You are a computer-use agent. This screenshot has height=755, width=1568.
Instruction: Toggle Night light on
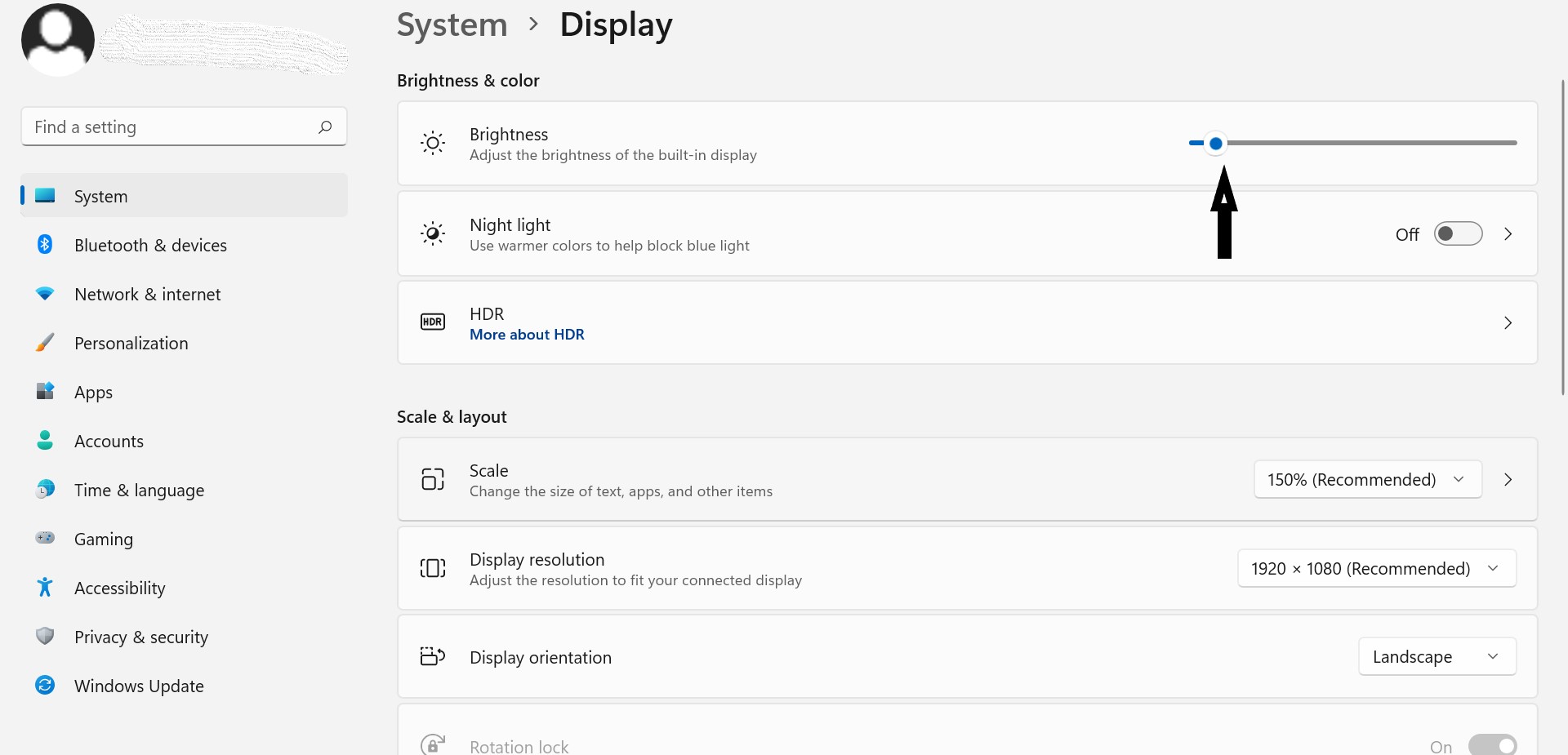1458,233
